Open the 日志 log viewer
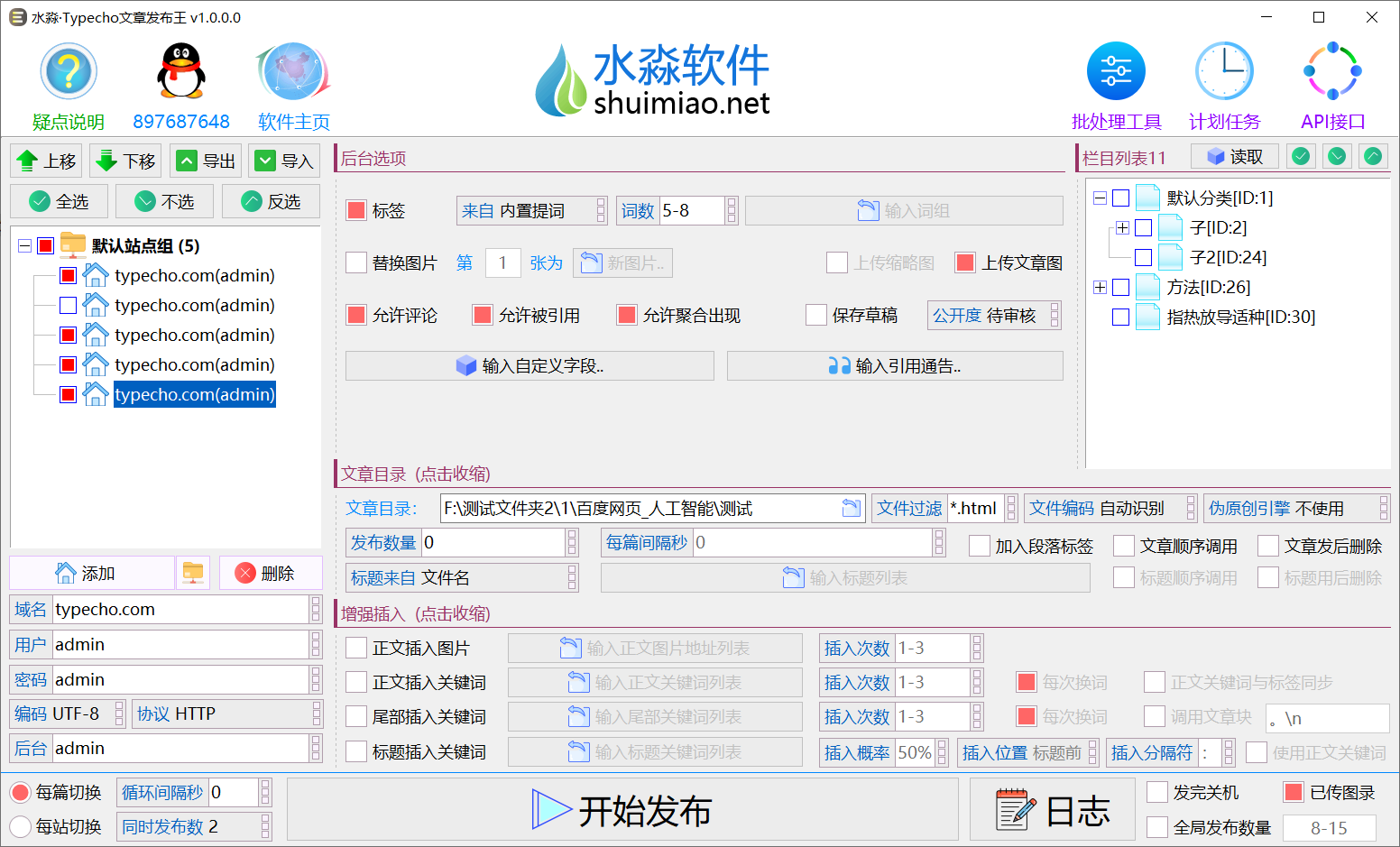The height and width of the screenshot is (847, 1400). point(1052,810)
